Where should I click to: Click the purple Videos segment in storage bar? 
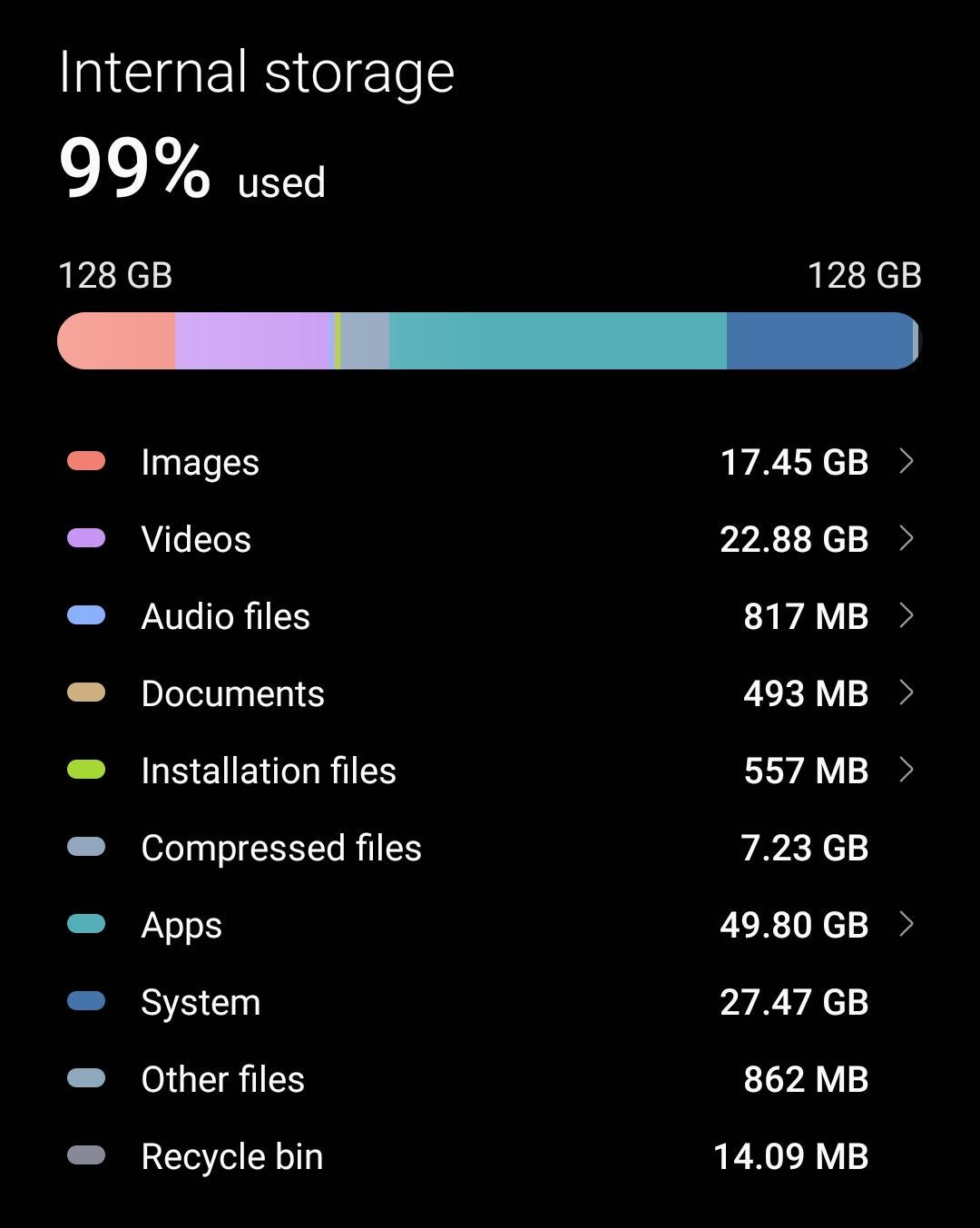pos(253,341)
